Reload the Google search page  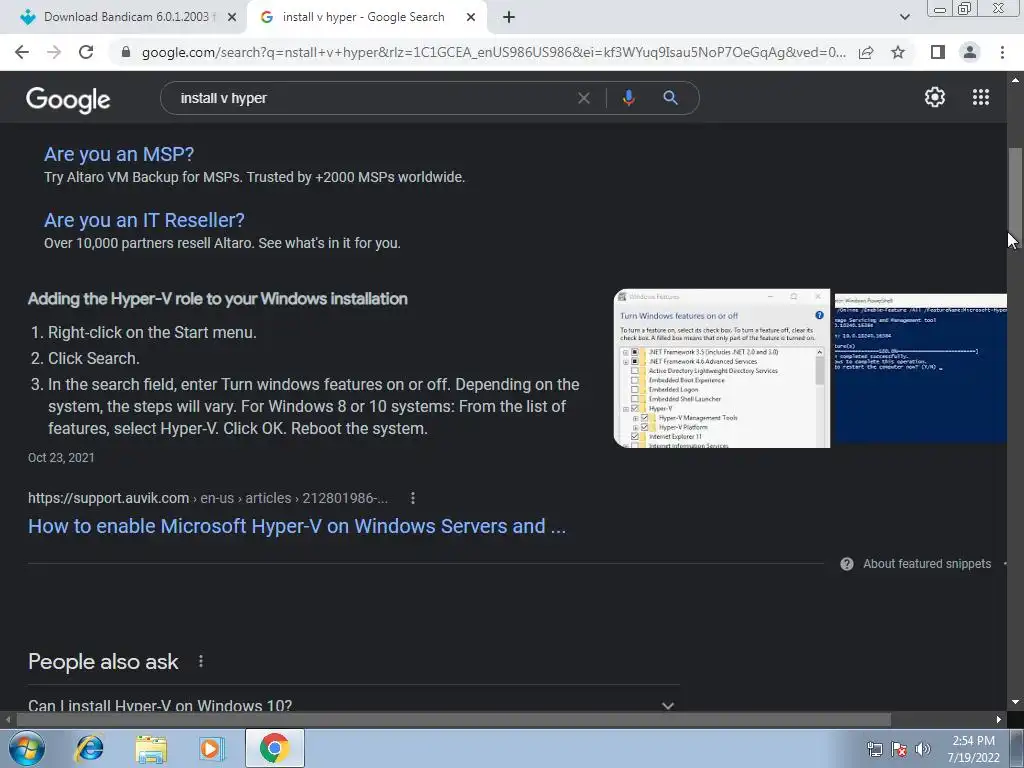(86, 52)
